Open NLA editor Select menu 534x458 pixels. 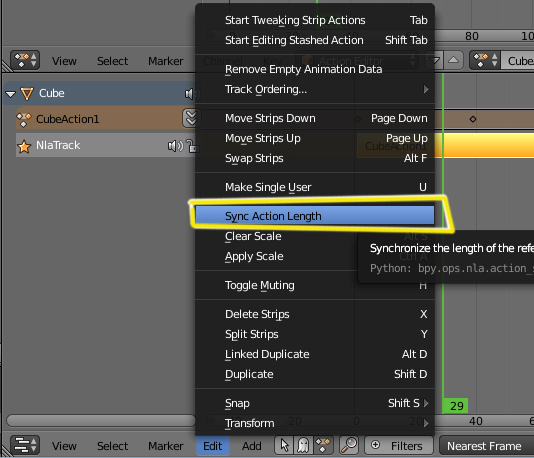tap(112, 446)
